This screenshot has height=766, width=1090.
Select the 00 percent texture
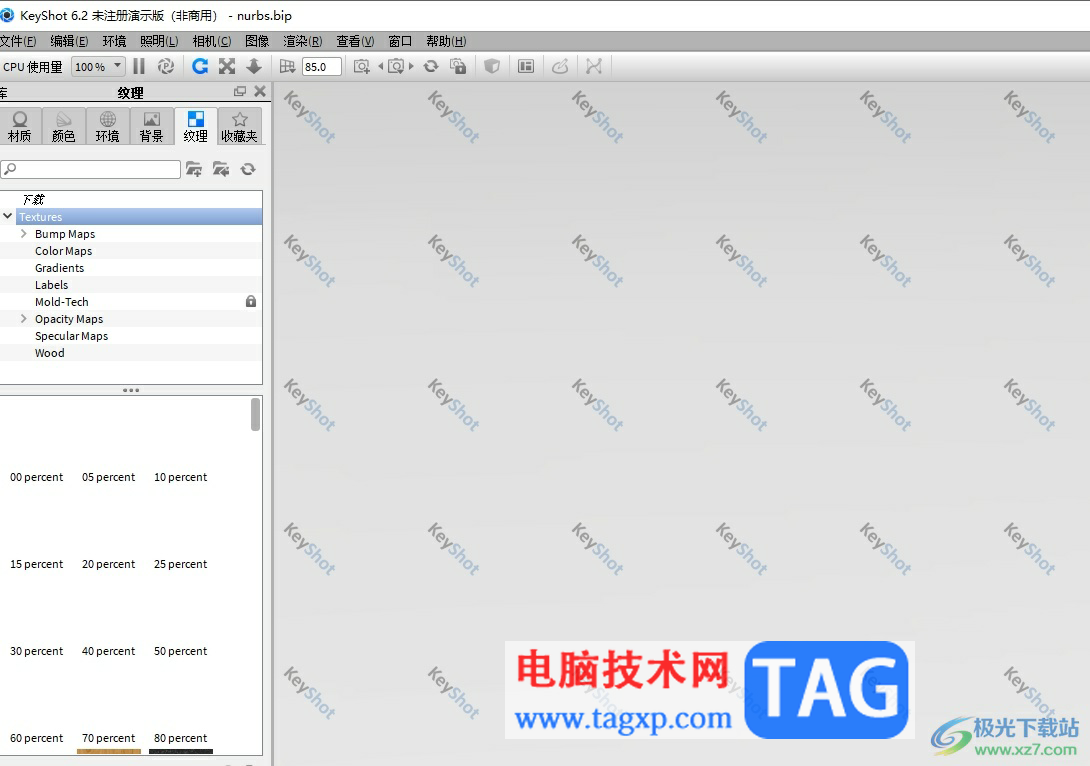click(x=36, y=477)
